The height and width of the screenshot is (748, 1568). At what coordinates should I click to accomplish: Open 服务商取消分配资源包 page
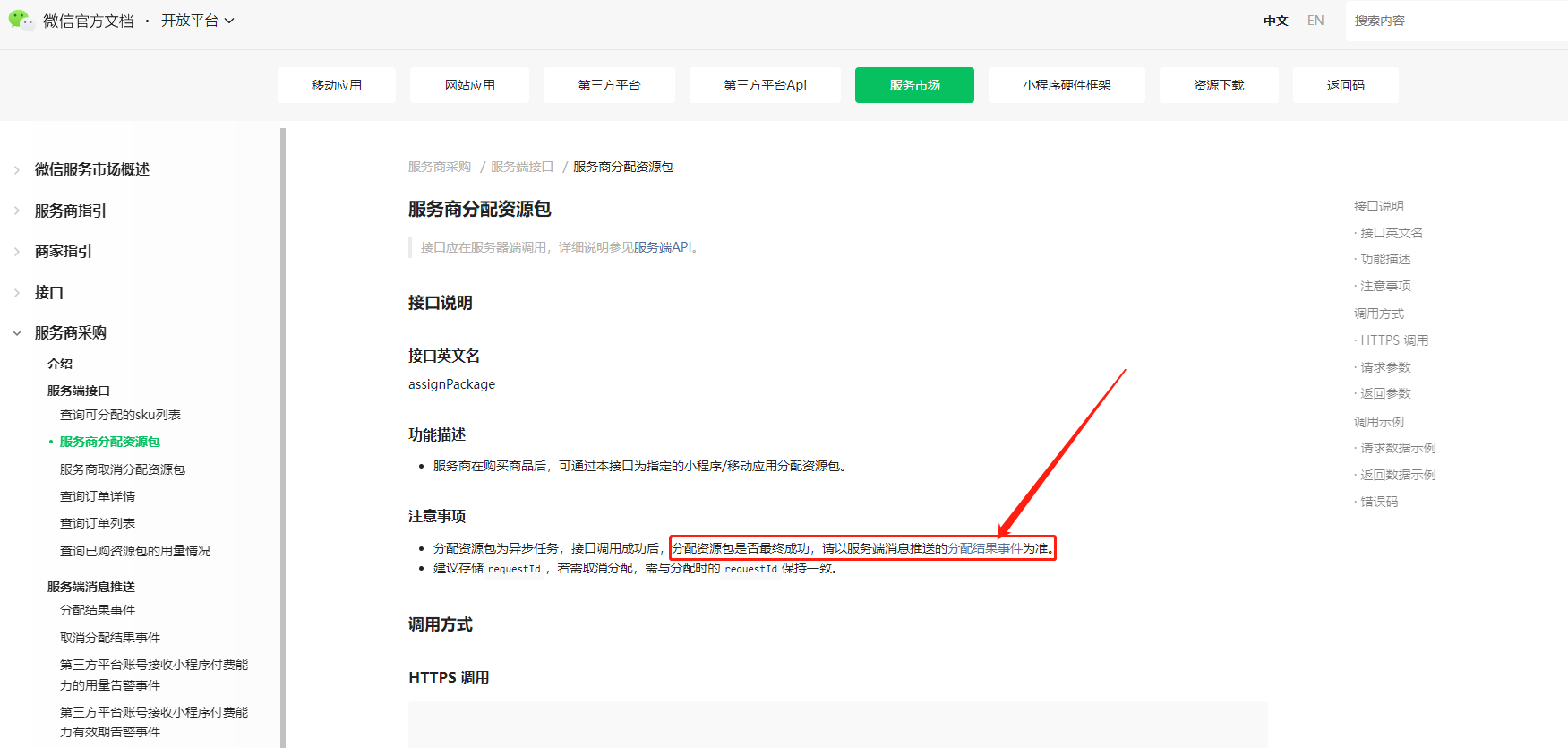pos(123,469)
